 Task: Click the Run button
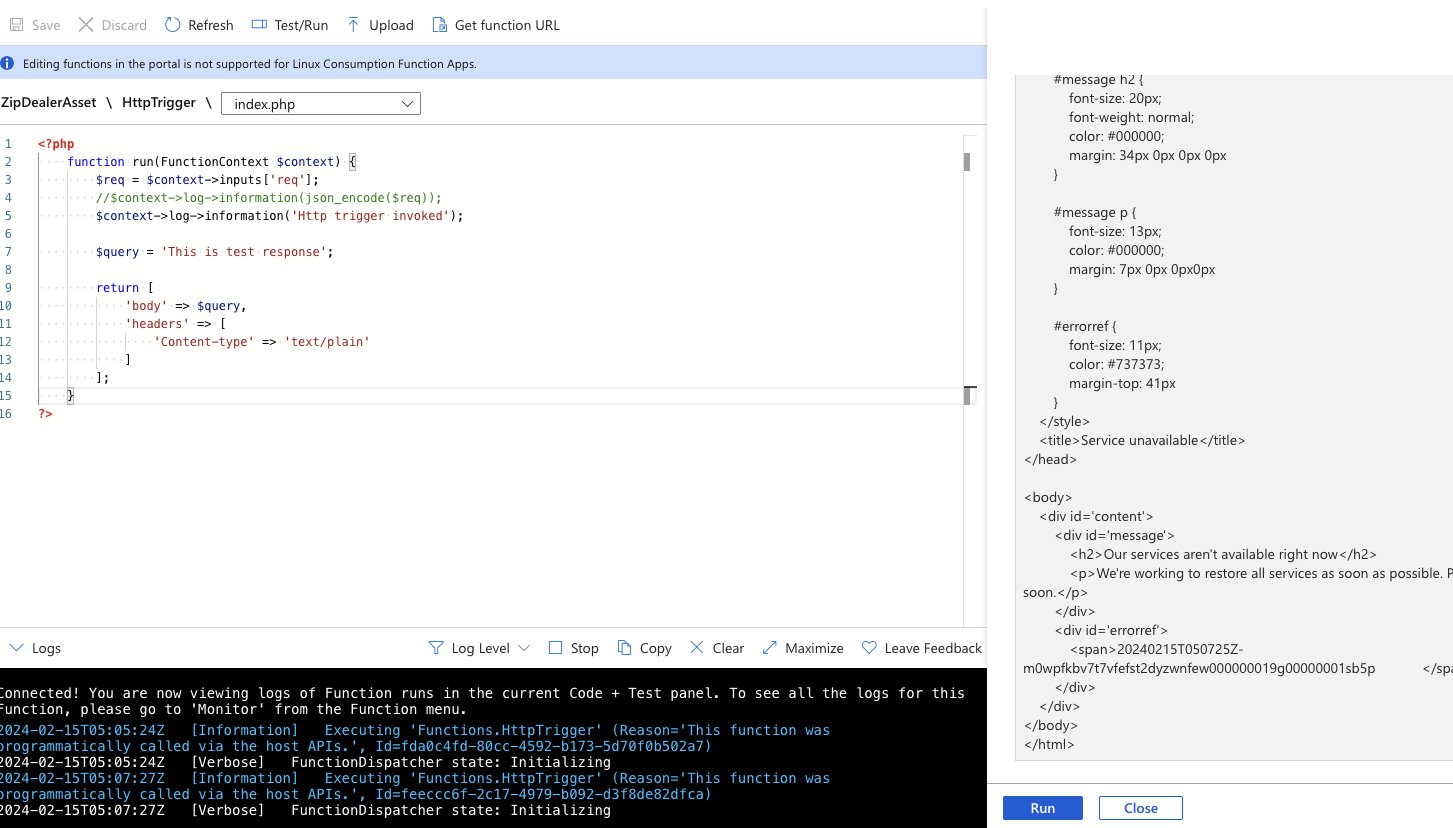click(x=1043, y=808)
